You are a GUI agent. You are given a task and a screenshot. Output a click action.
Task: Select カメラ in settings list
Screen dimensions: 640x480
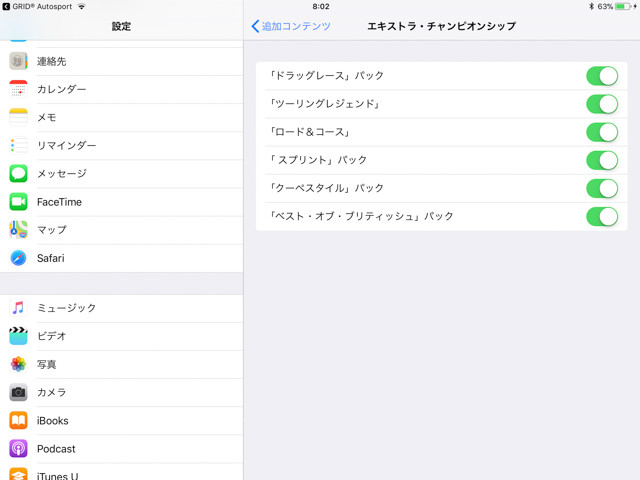point(122,393)
